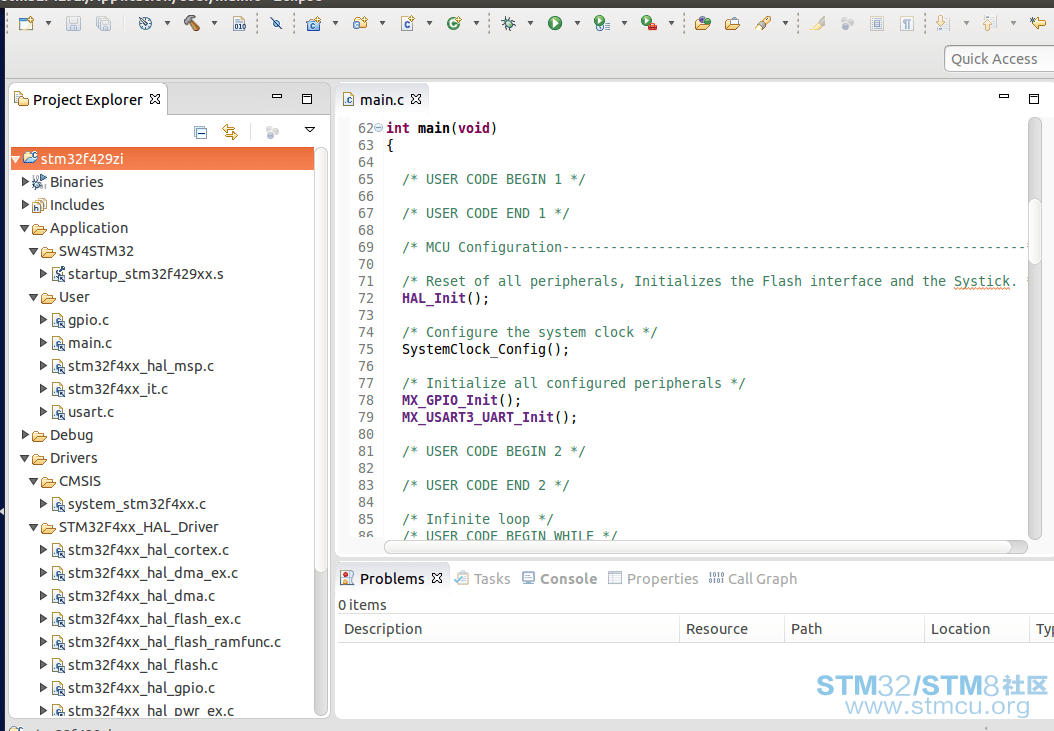Image resolution: width=1054 pixels, height=731 pixels.
Task: Switch to the Console tab
Action: [x=567, y=578]
